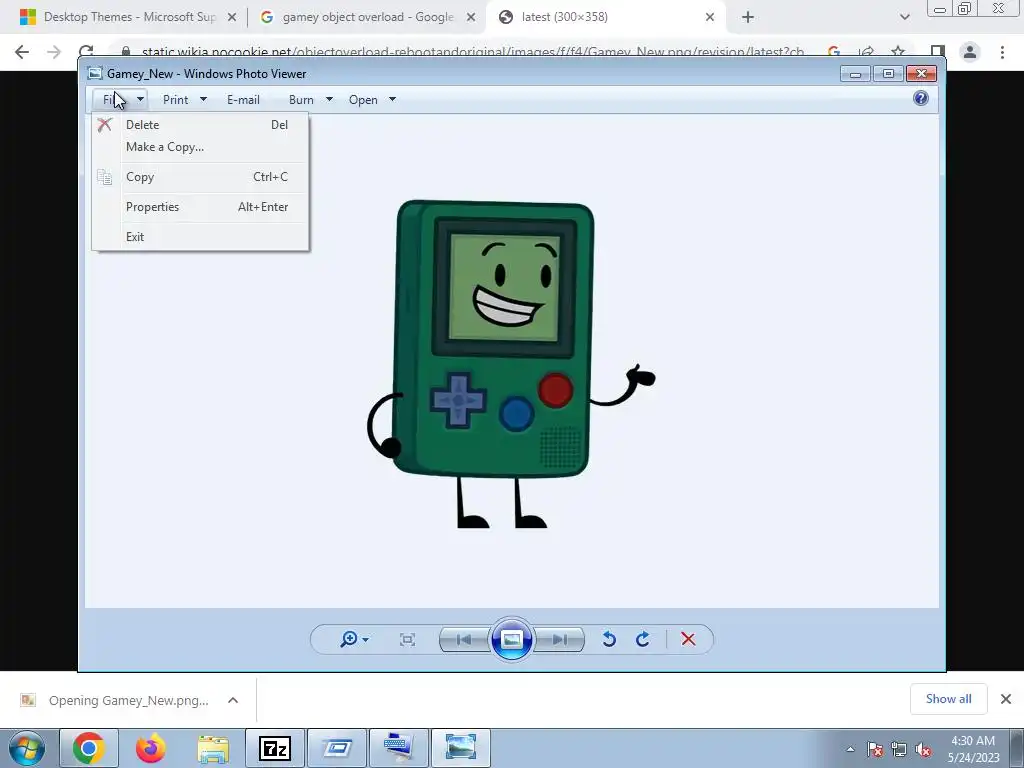1024x768 pixels.
Task: Click lock icon in address bar
Action: point(126,52)
